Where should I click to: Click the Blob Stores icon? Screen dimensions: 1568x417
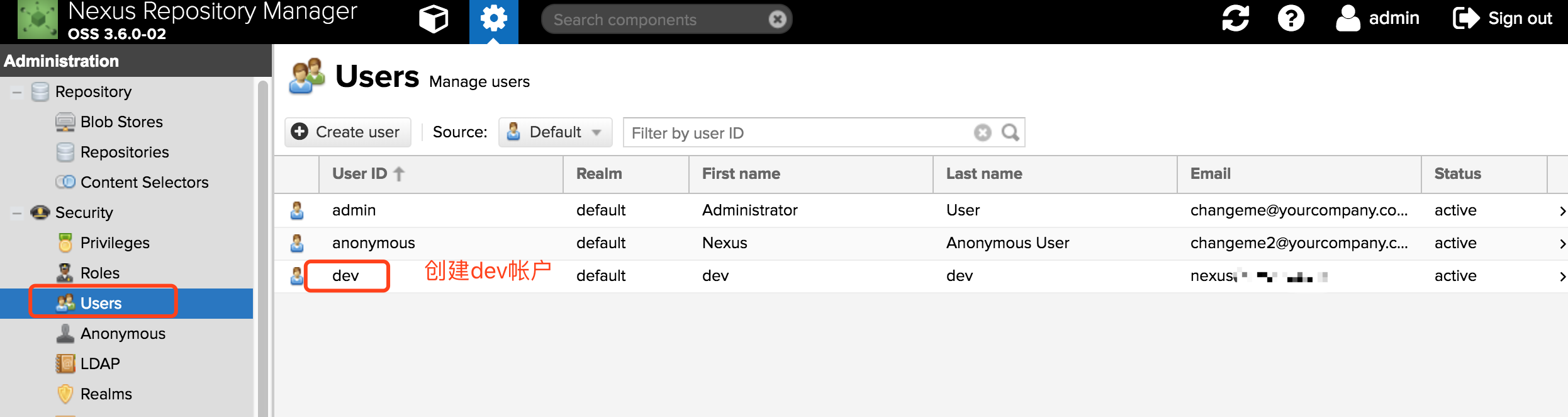tap(65, 122)
